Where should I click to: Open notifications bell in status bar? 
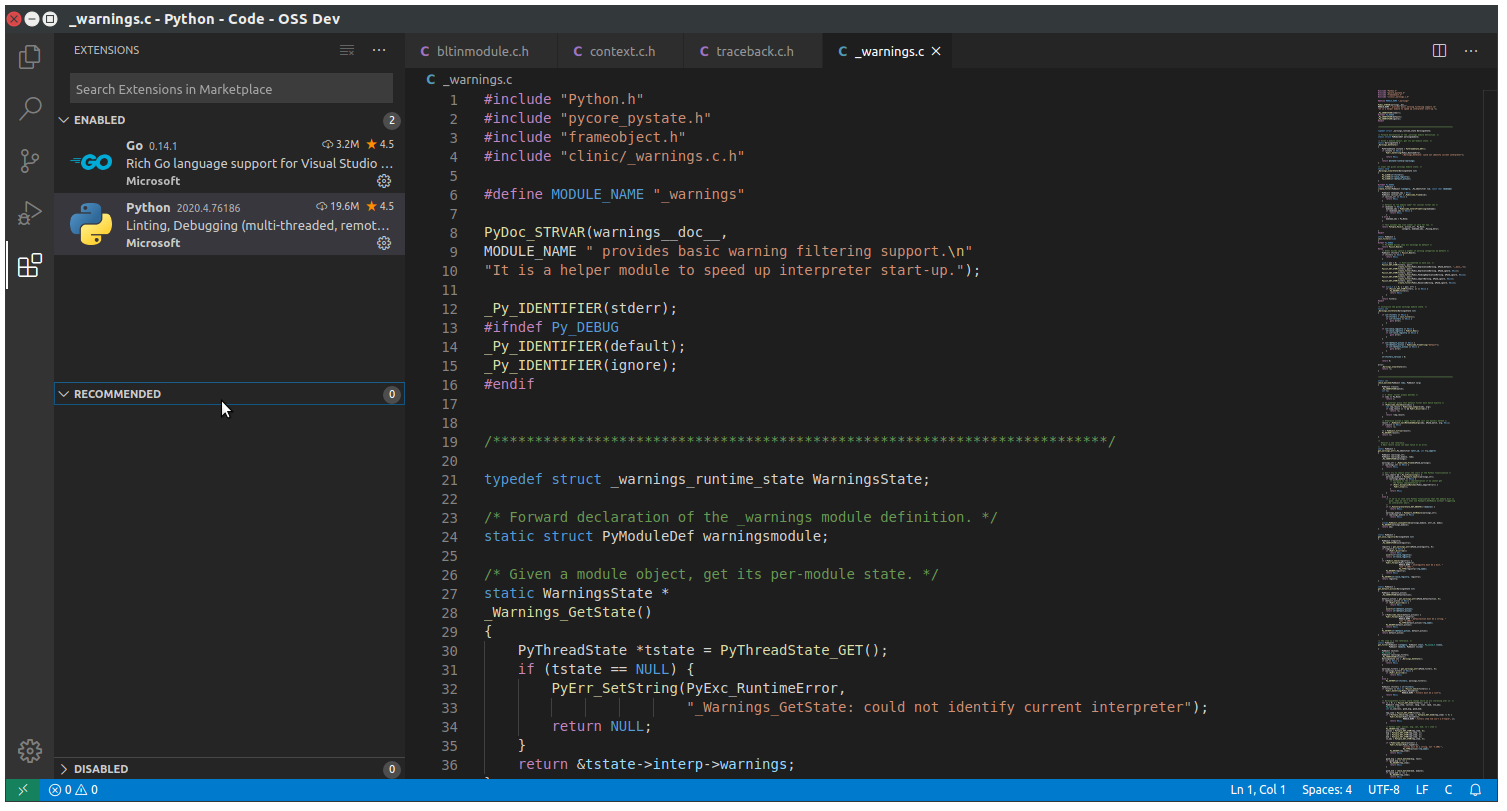click(x=1475, y=790)
